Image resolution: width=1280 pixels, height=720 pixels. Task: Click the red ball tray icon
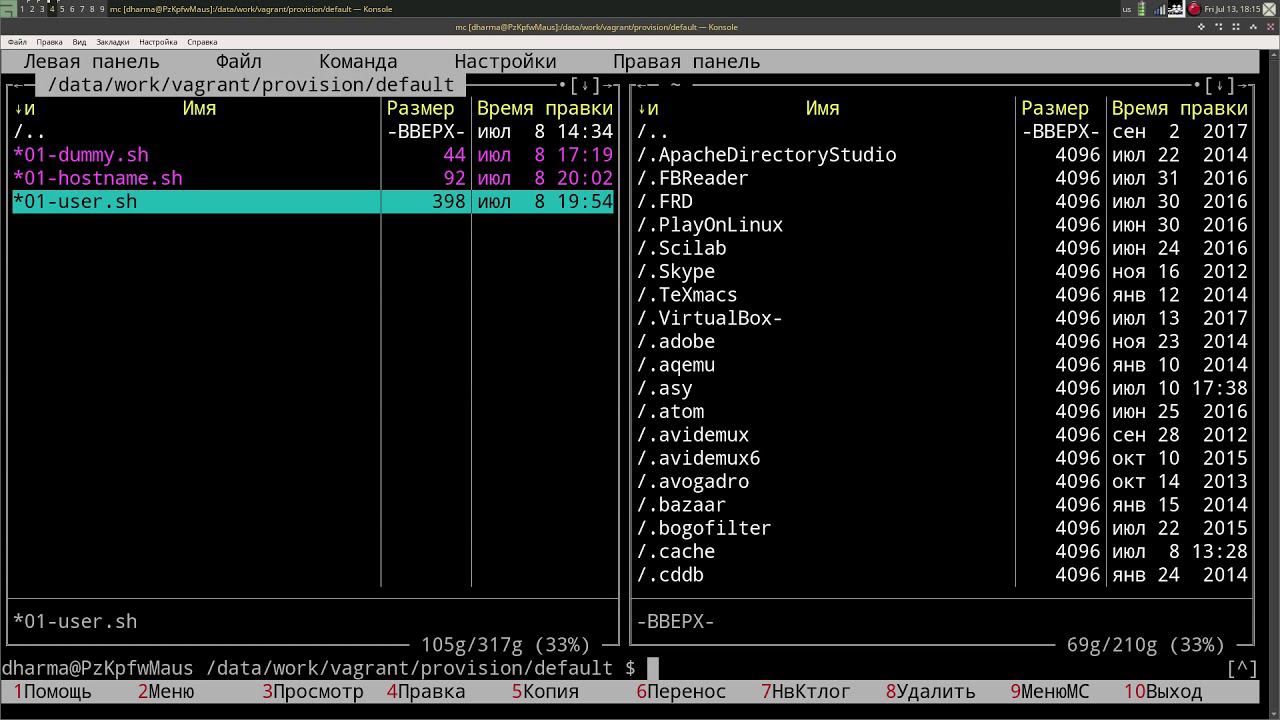click(x=1194, y=9)
